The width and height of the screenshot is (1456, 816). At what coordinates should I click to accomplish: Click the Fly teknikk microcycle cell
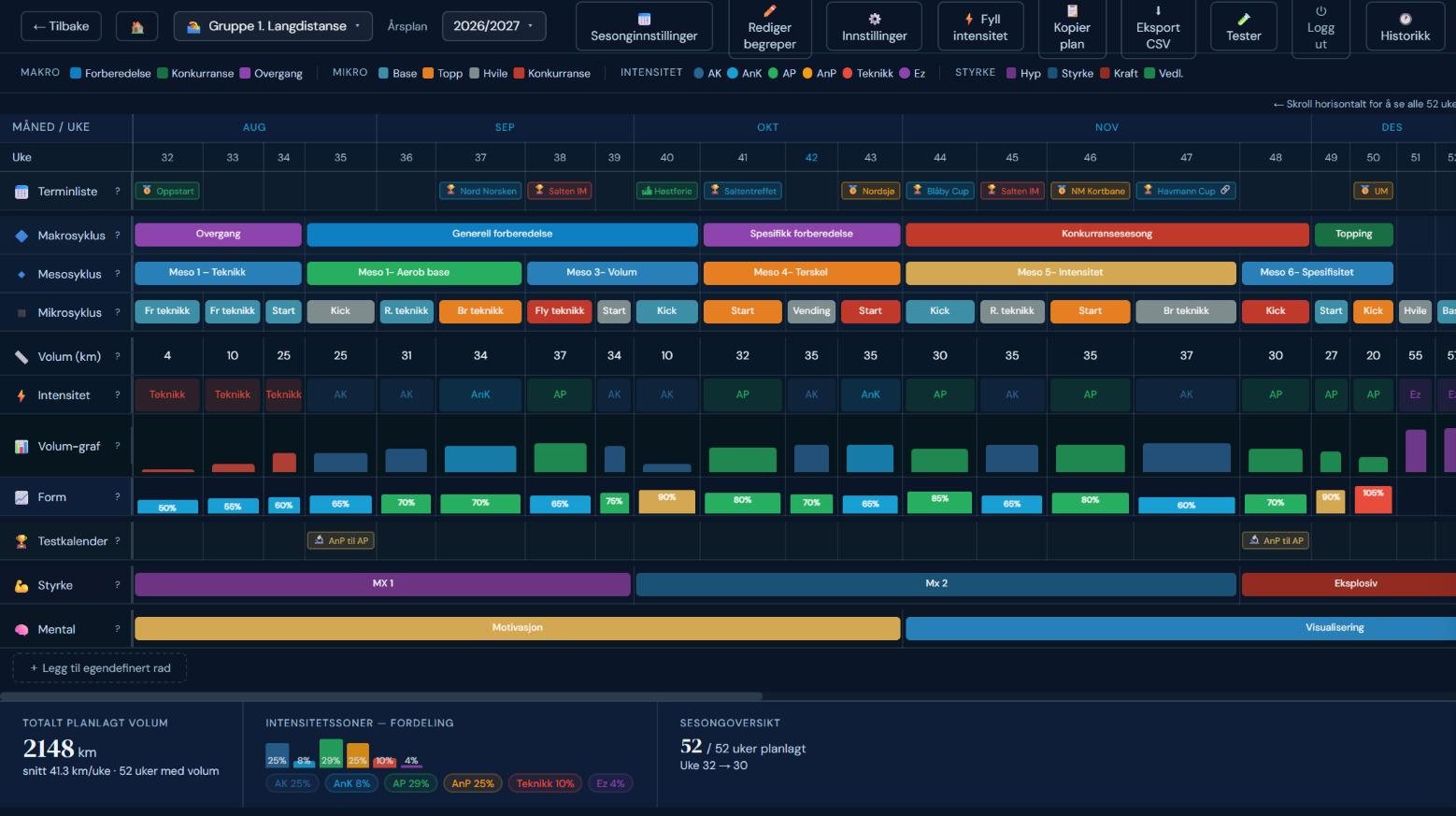pyautogui.click(x=560, y=311)
